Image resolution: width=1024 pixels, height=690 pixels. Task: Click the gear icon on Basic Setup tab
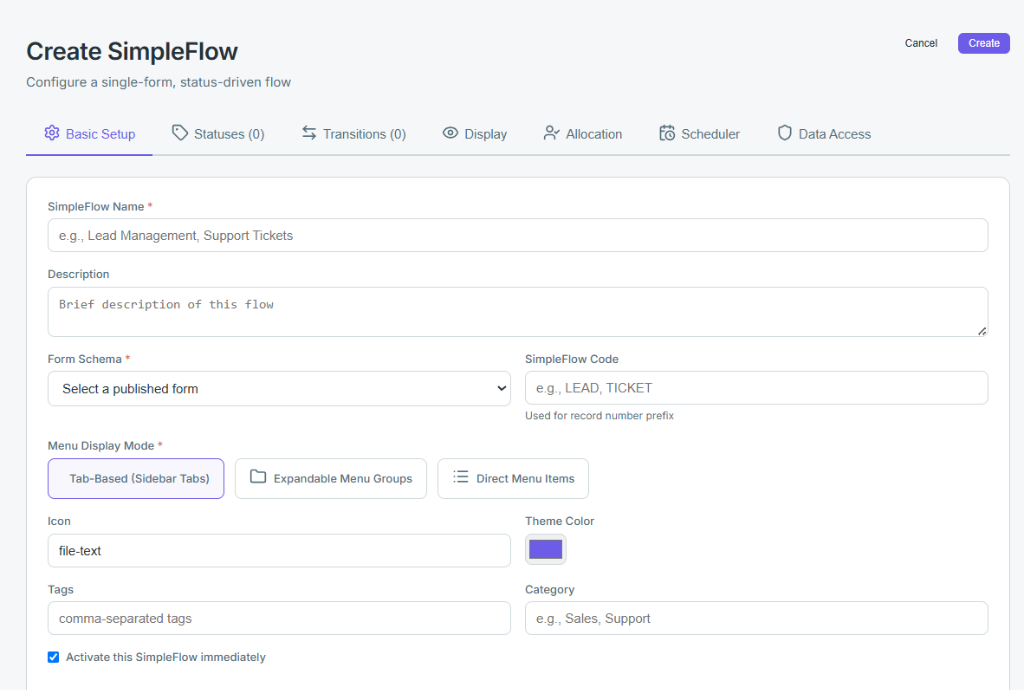[52, 133]
